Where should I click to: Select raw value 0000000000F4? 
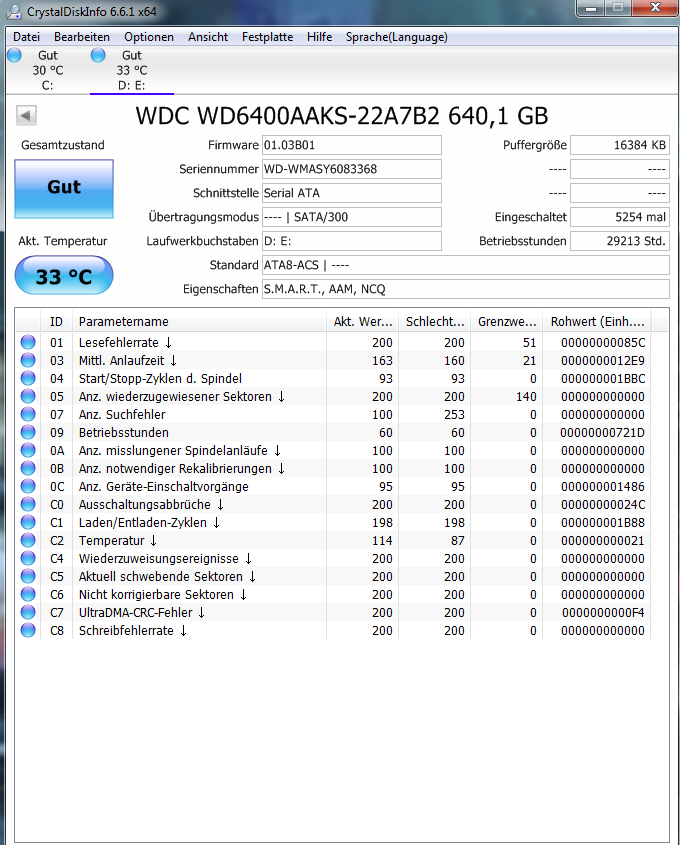tap(603, 613)
